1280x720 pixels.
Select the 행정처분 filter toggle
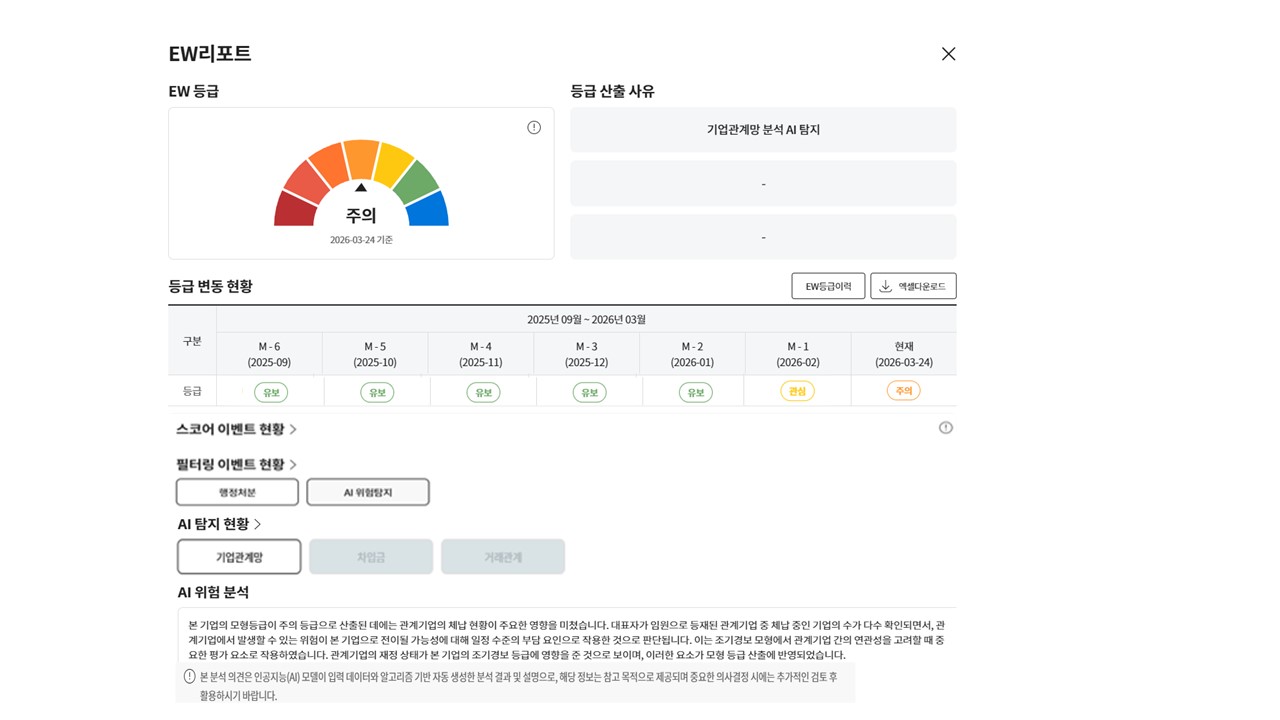click(237, 492)
